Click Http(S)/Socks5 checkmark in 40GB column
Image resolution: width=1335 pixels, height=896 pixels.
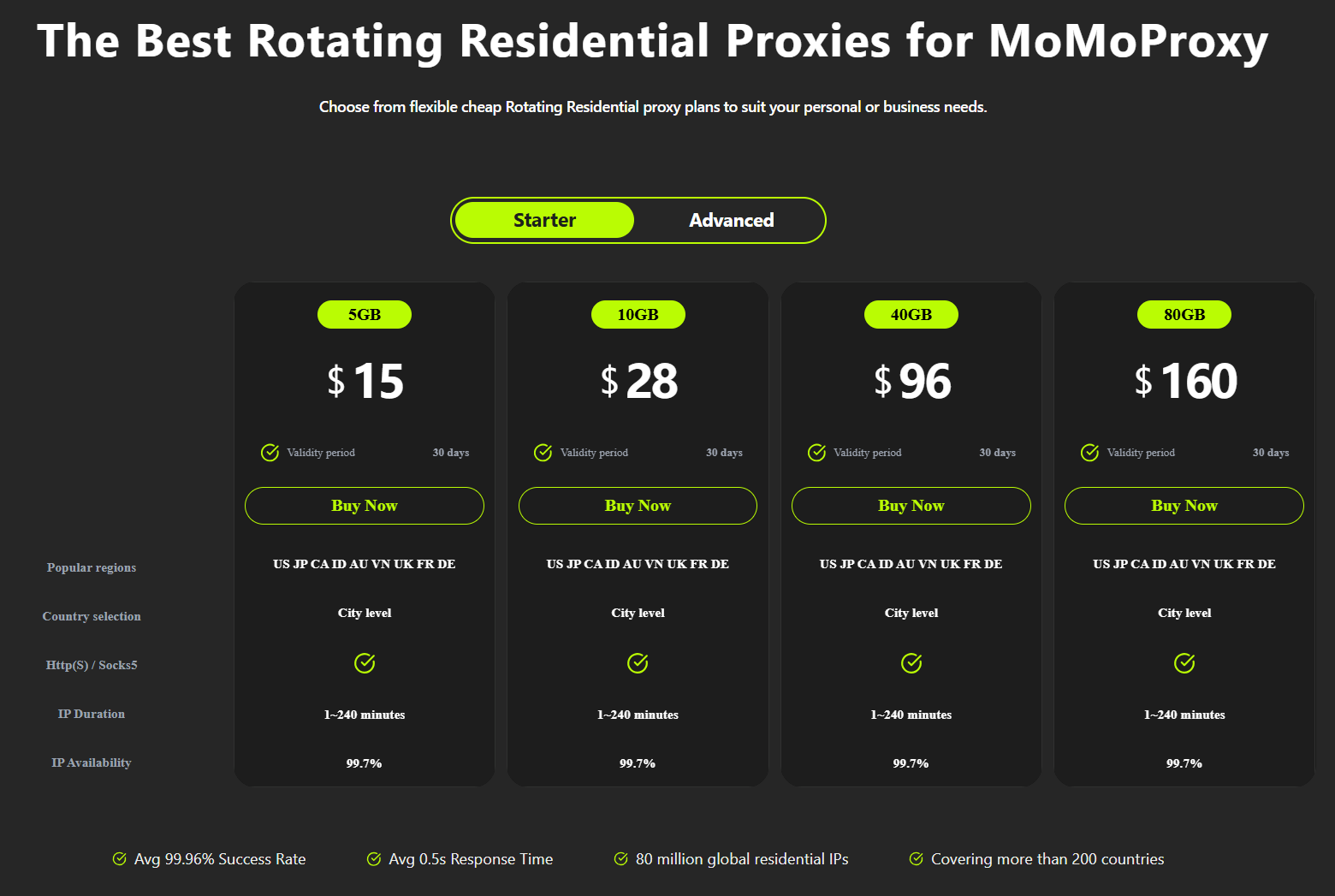click(911, 663)
